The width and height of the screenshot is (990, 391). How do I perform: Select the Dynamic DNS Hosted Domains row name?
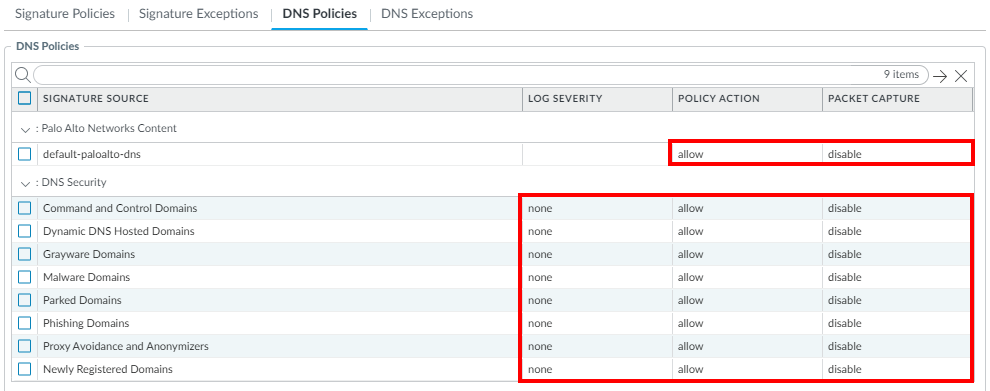pos(119,231)
